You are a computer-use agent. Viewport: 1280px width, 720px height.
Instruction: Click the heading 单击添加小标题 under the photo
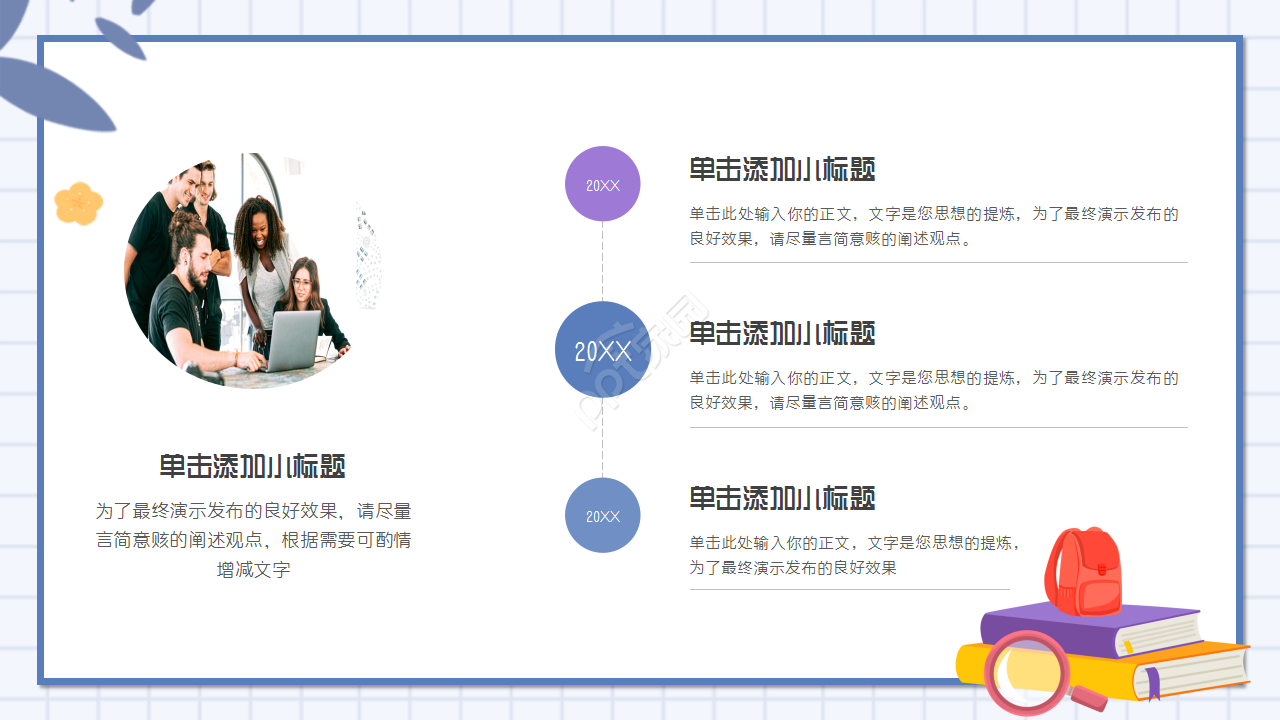click(x=253, y=466)
